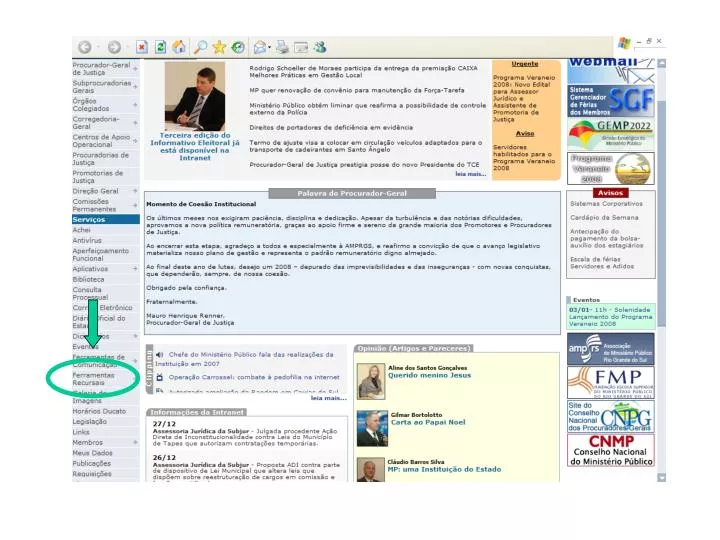
Task: Open Favorites with the star icon
Action: (219, 47)
